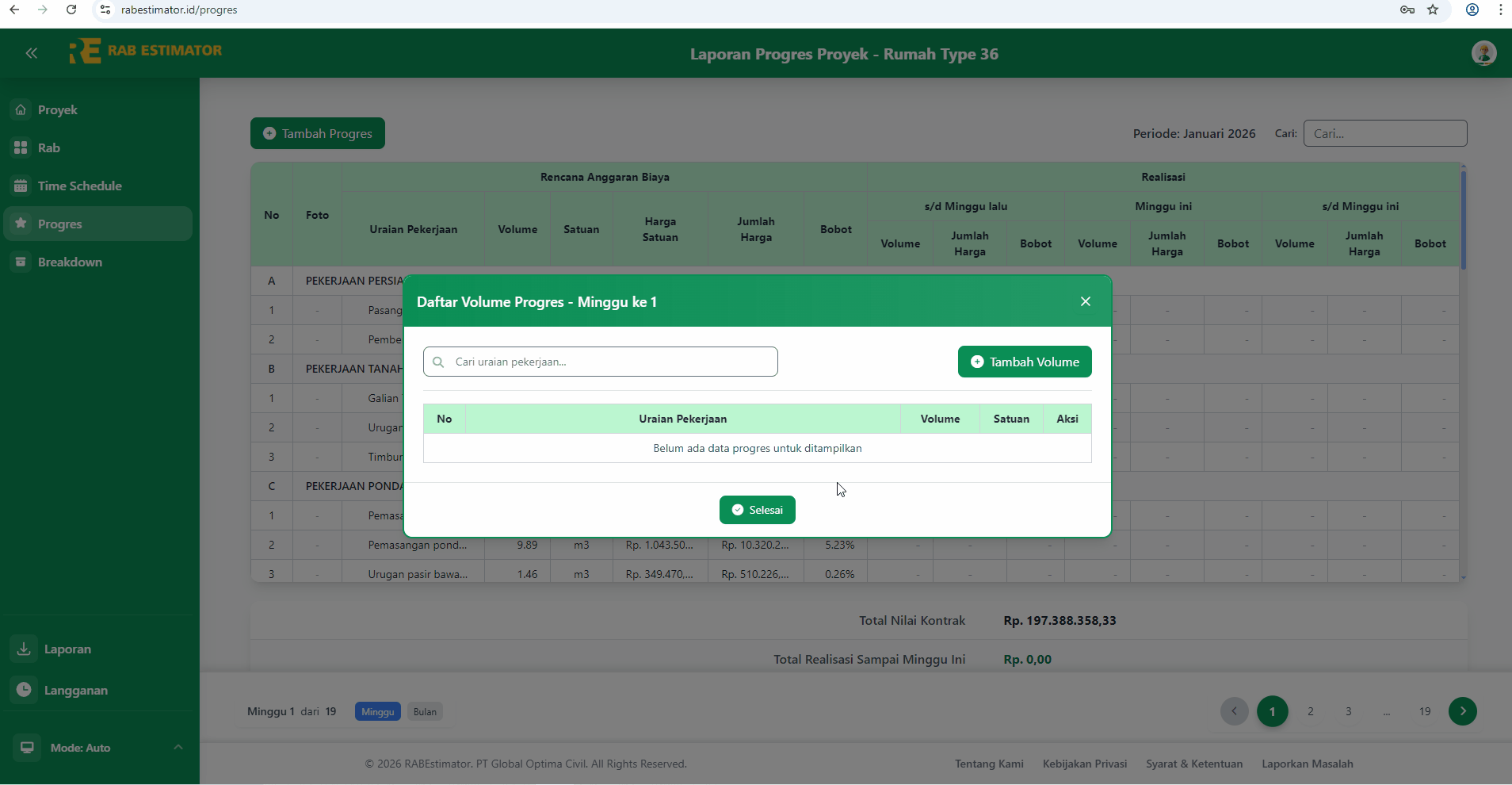Viewport: 1512px width, 785px height.
Task: Switch progress view to Minggu
Action: point(377,711)
